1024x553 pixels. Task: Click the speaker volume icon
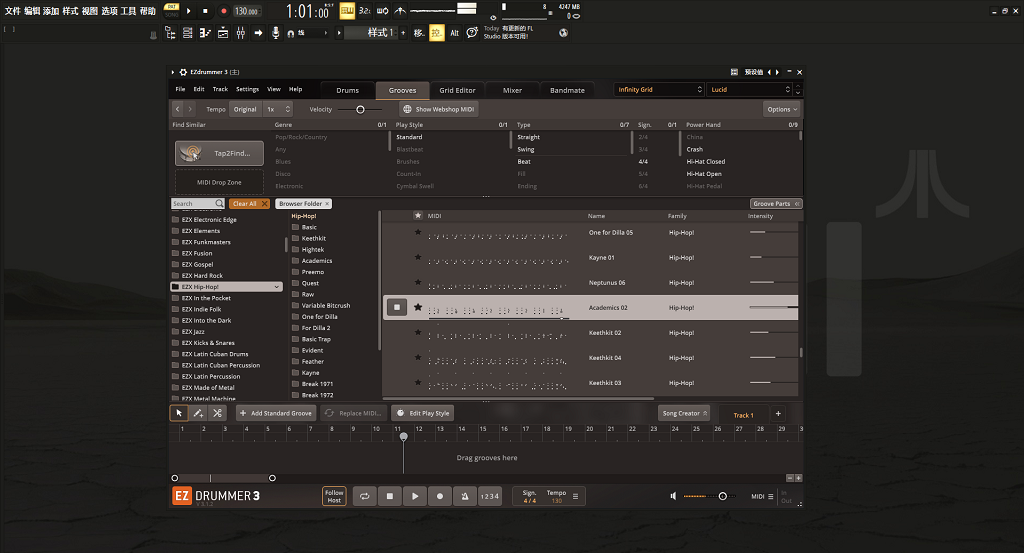pos(673,496)
